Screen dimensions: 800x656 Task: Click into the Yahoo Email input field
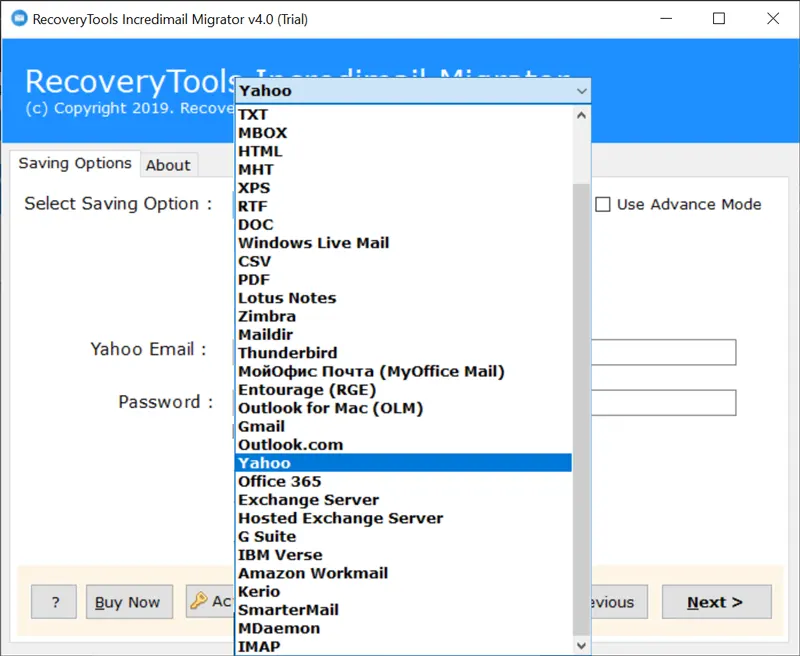pyautogui.click(x=664, y=352)
